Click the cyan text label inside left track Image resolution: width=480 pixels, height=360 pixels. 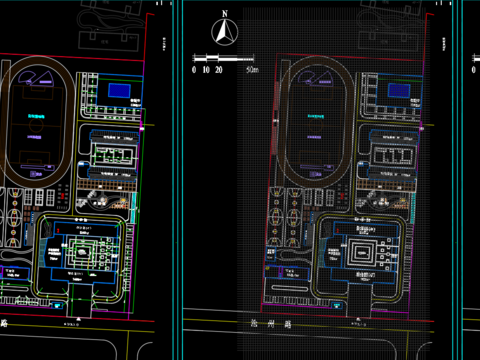(x=36, y=116)
